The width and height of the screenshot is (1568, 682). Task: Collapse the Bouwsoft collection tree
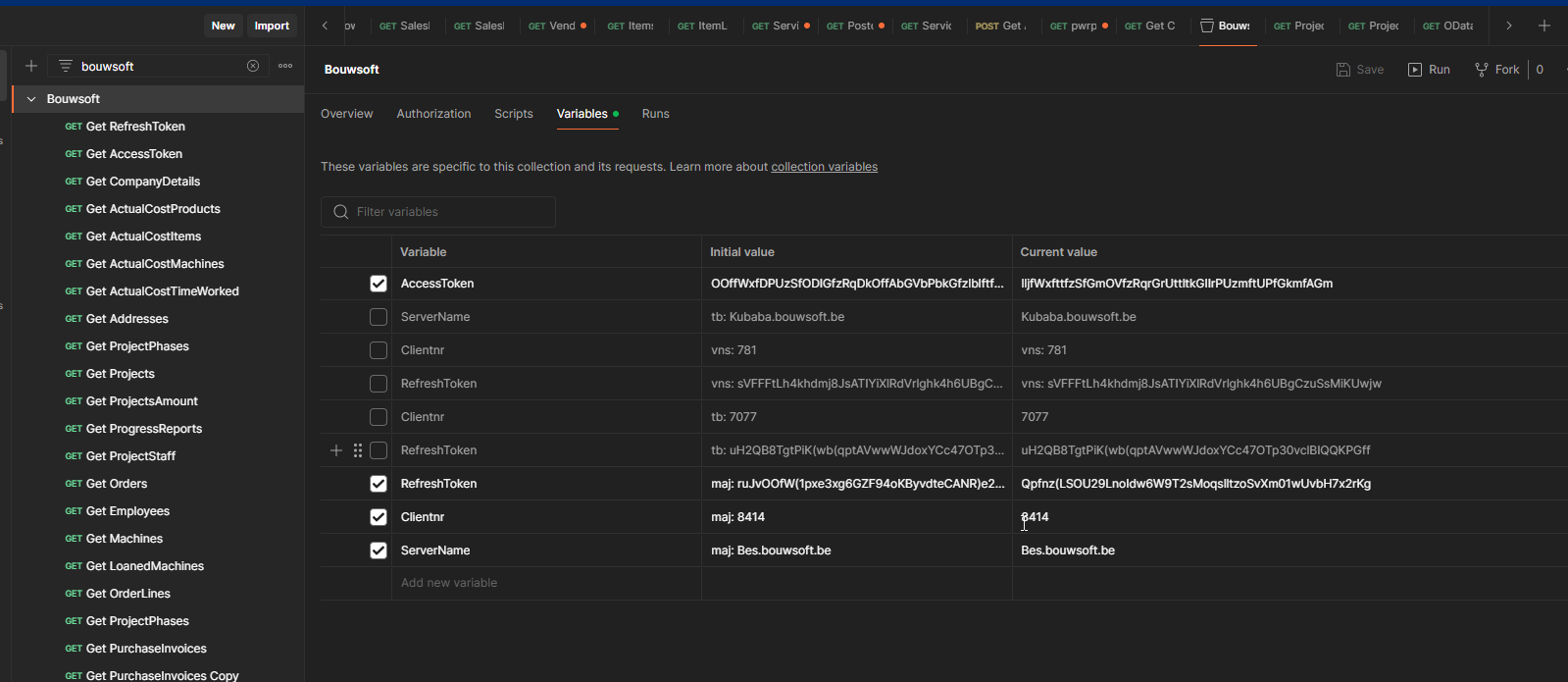31,99
